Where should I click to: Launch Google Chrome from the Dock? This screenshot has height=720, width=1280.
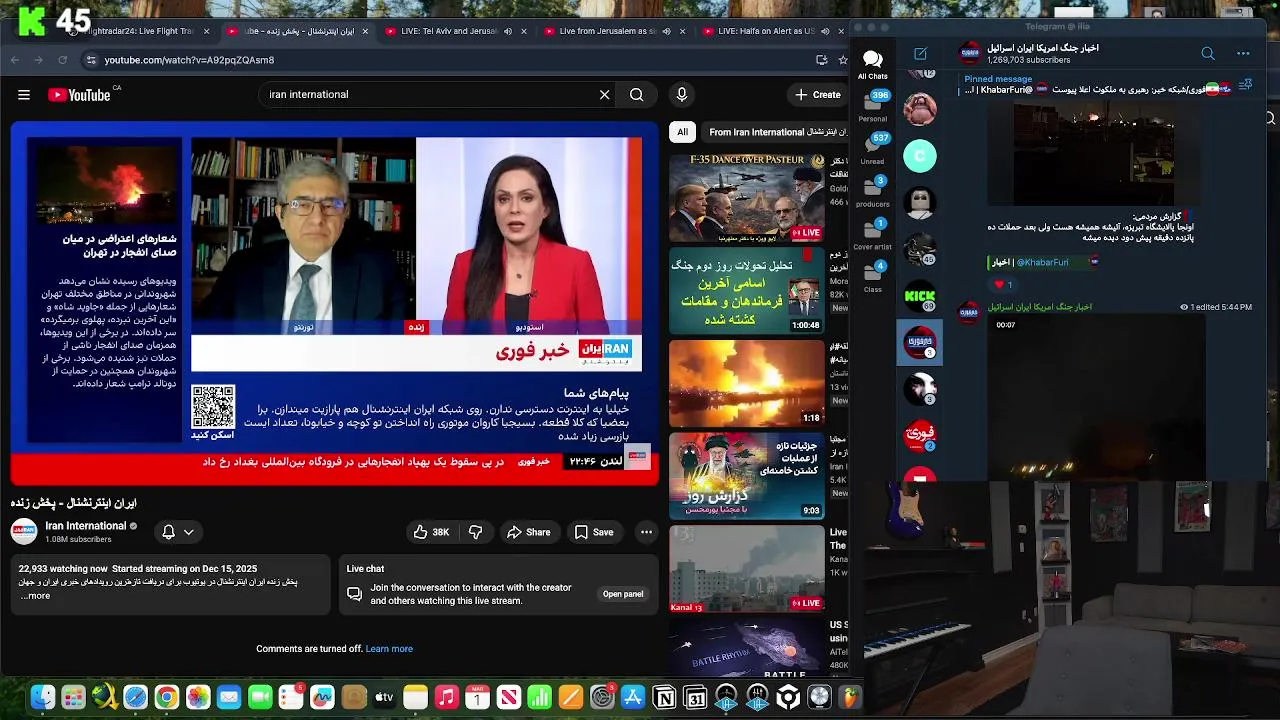click(167, 698)
